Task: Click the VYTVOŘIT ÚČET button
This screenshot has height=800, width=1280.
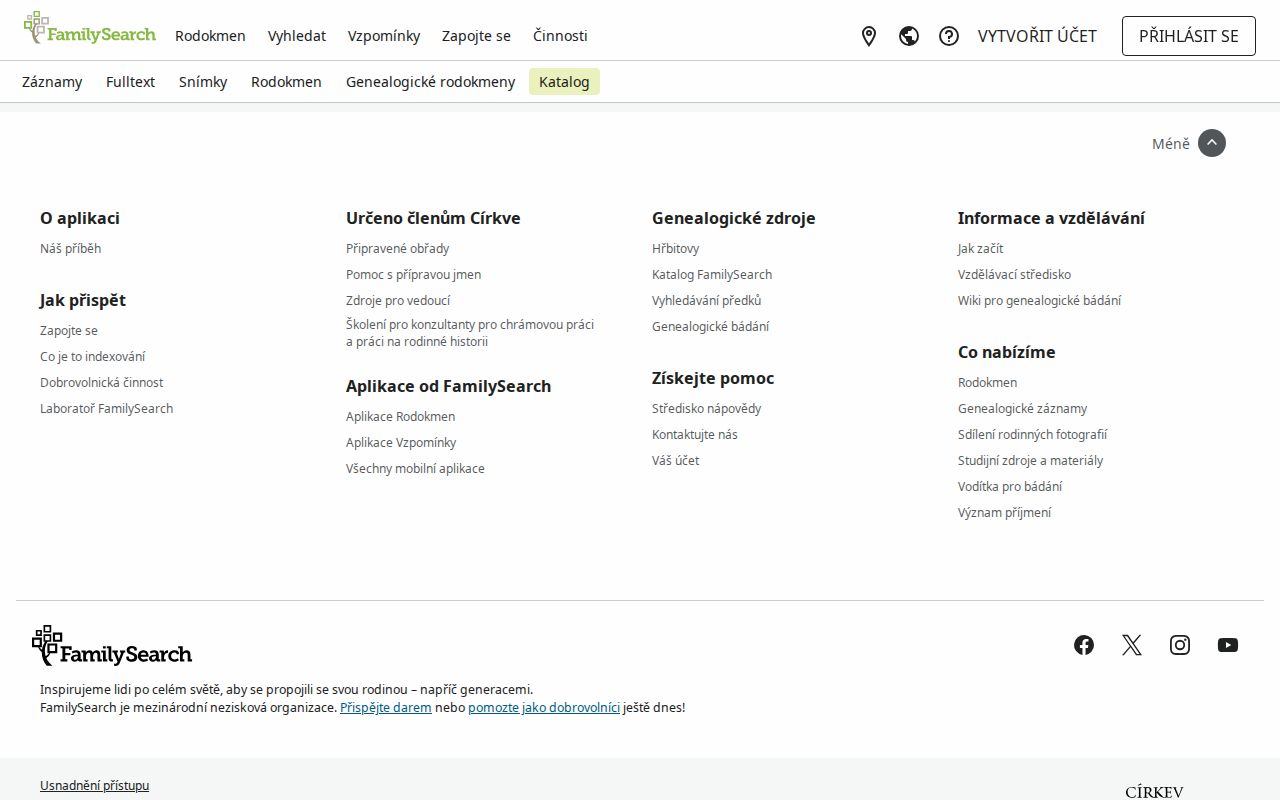Action: tap(1037, 36)
